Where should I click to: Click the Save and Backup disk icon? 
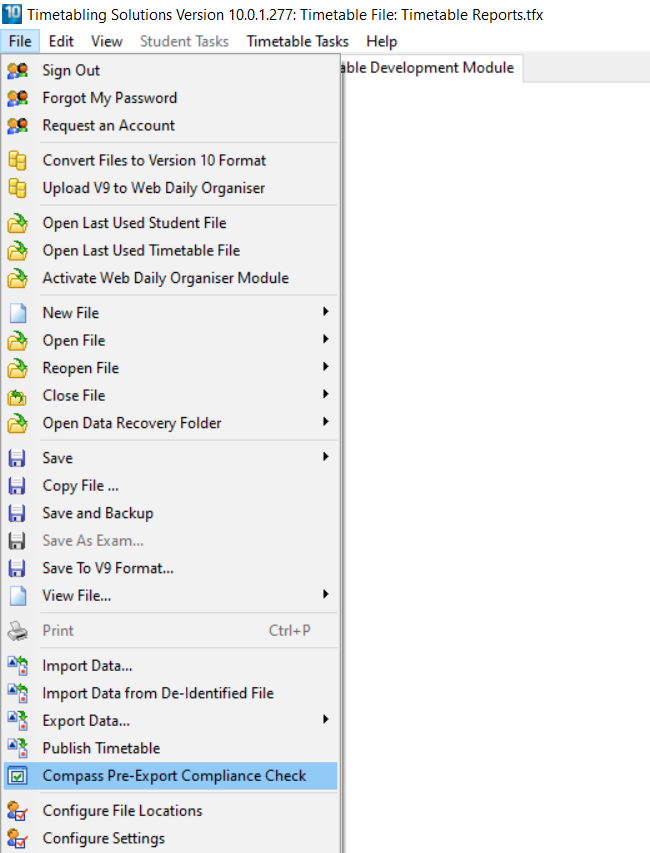pos(17,514)
